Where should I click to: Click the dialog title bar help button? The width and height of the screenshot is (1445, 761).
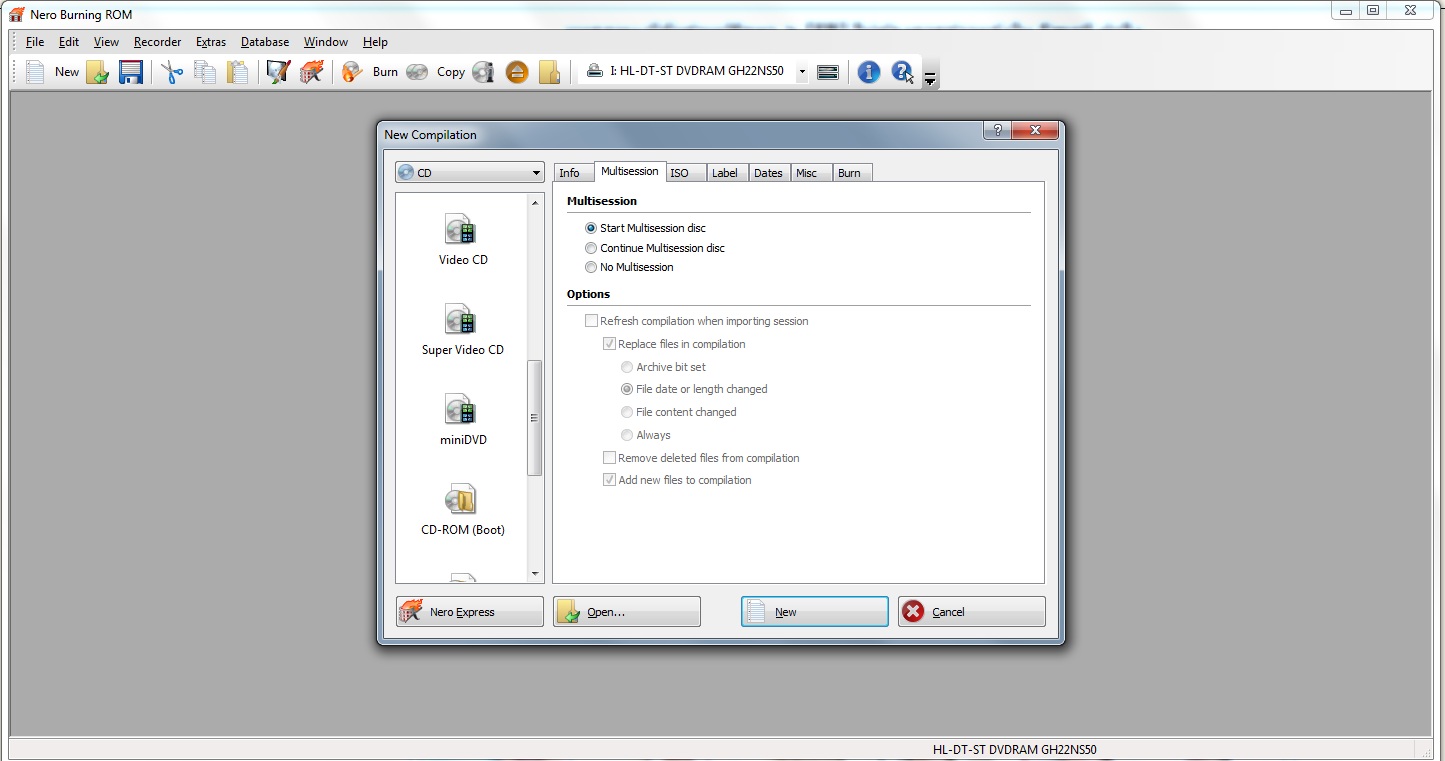click(x=997, y=130)
